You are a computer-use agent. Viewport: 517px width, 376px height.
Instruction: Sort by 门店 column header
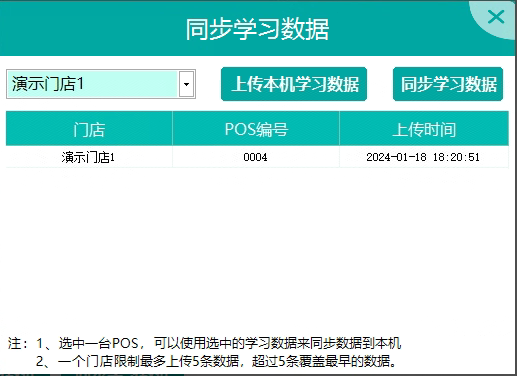click(89, 129)
